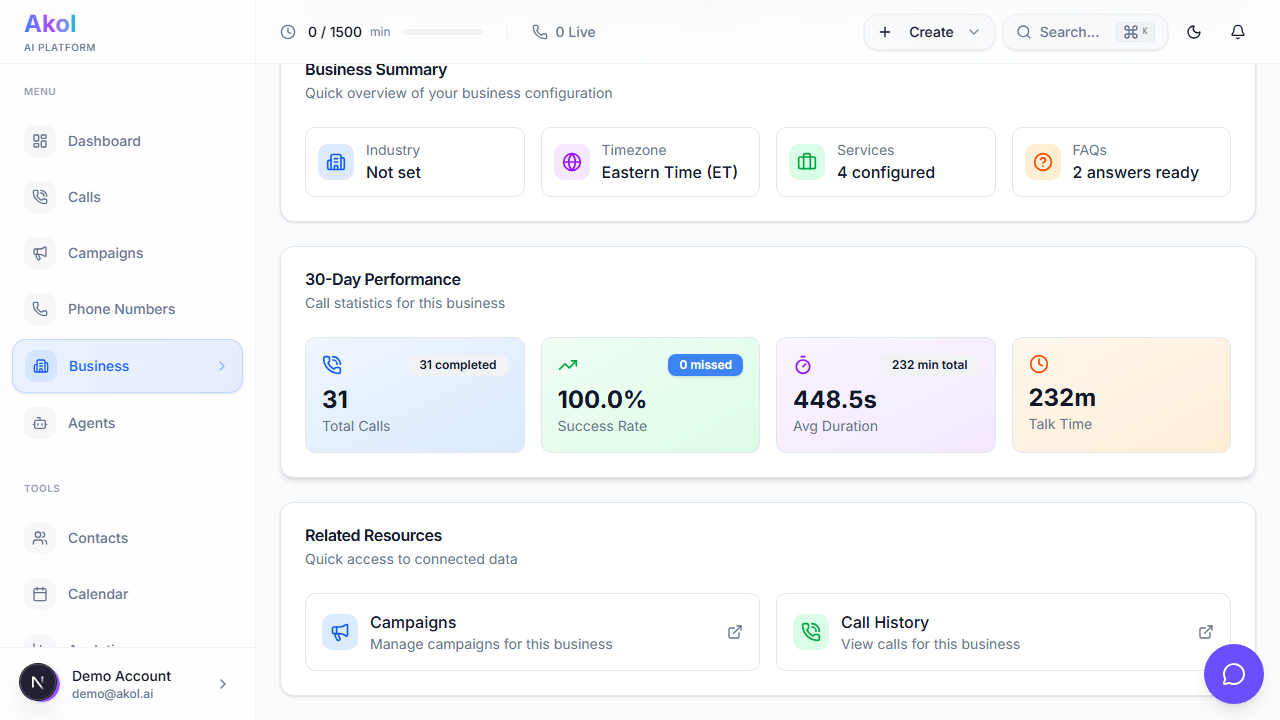Toggle dark mode with the moon icon
This screenshot has width=1280, height=720.
(x=1193, y=32)
